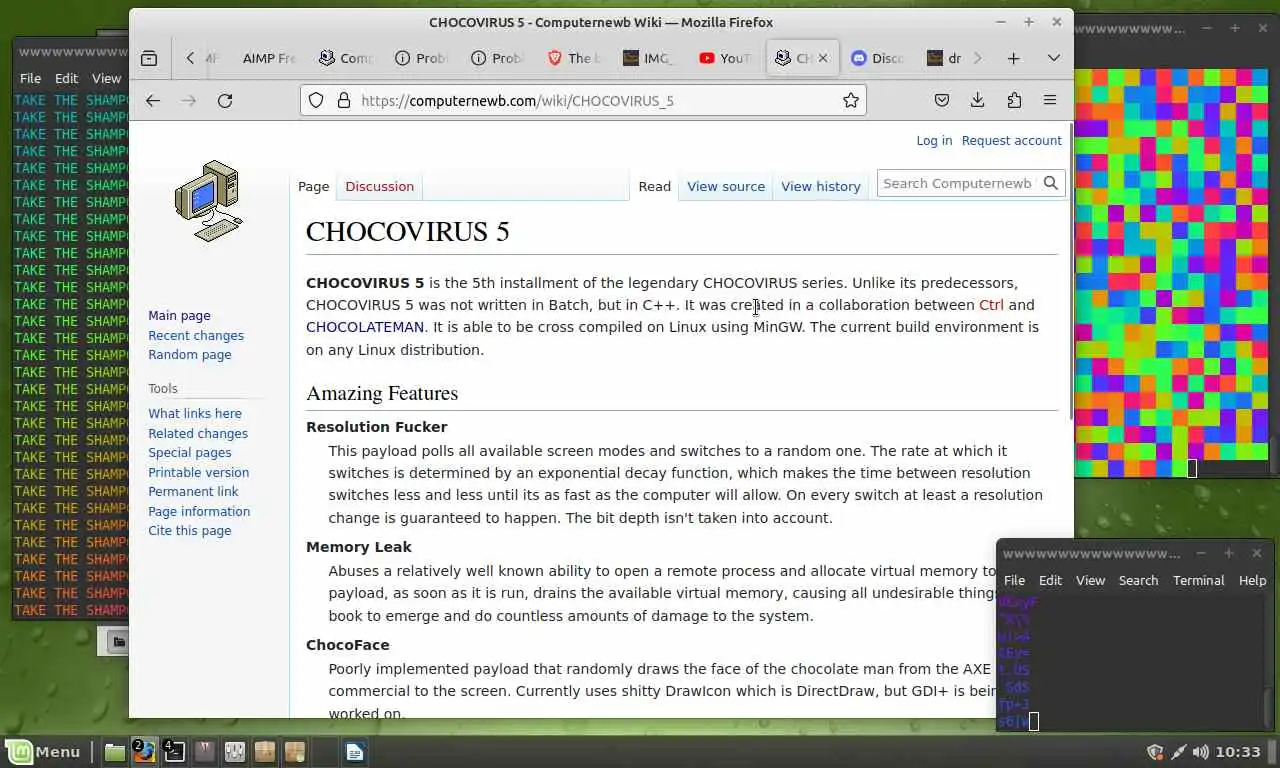Open Edit menu in bottom-right terminal
Viewport: 1280px width, 768px height.
(x=1050, y=580)
